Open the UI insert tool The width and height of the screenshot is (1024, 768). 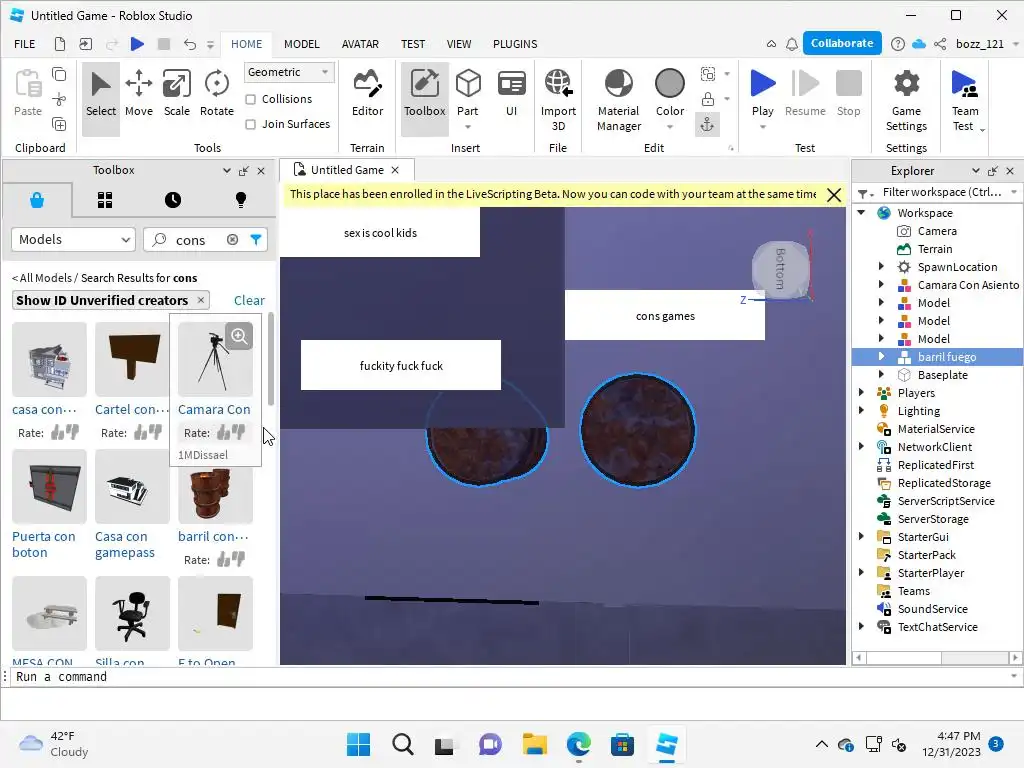click(511, 93)
